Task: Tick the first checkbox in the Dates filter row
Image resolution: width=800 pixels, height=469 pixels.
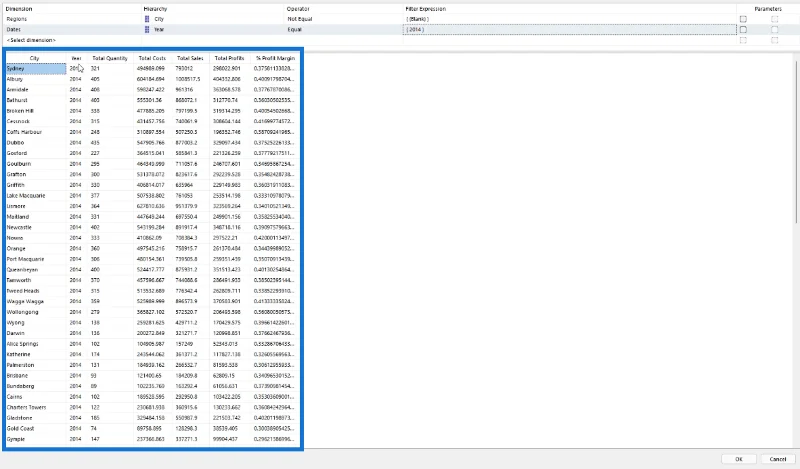Action: pos(743,30)
